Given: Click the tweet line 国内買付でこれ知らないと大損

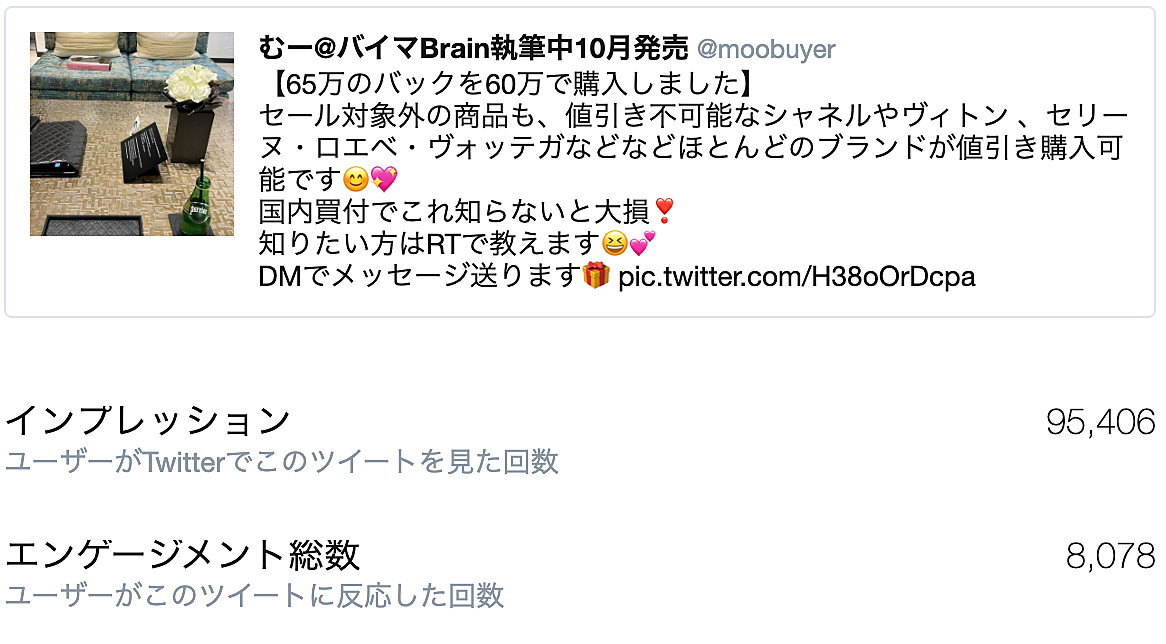Looking at the screenshot, I should click(454, 212).
